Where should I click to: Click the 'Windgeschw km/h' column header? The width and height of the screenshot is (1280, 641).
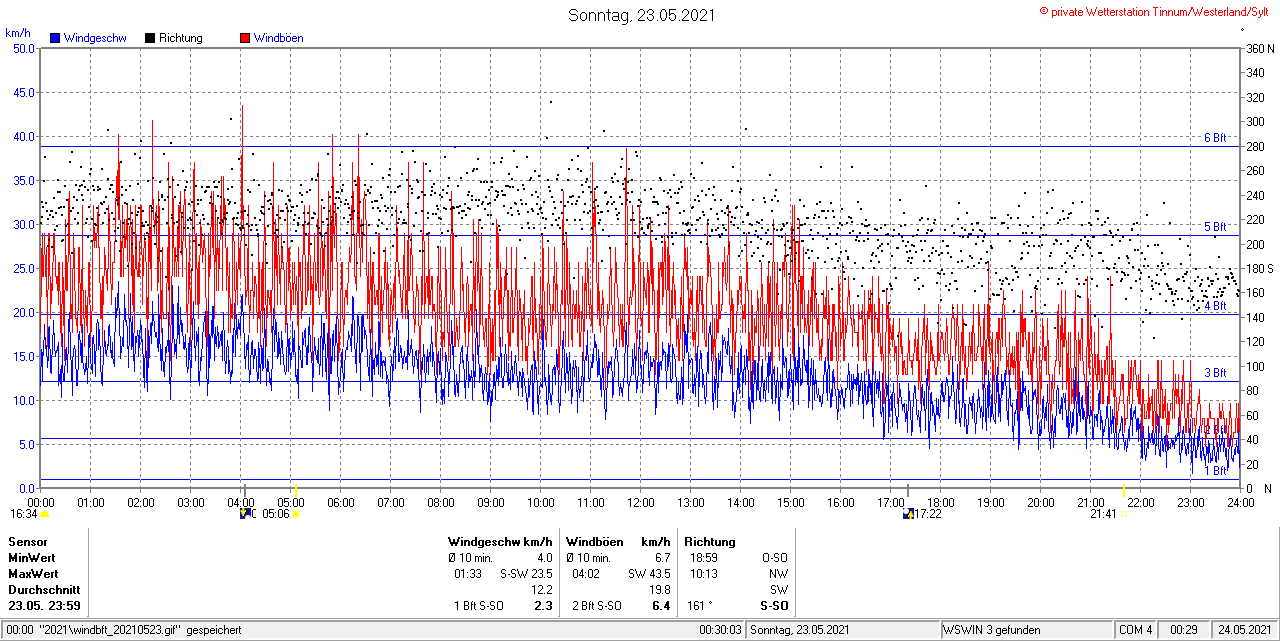tap(500, 541)
